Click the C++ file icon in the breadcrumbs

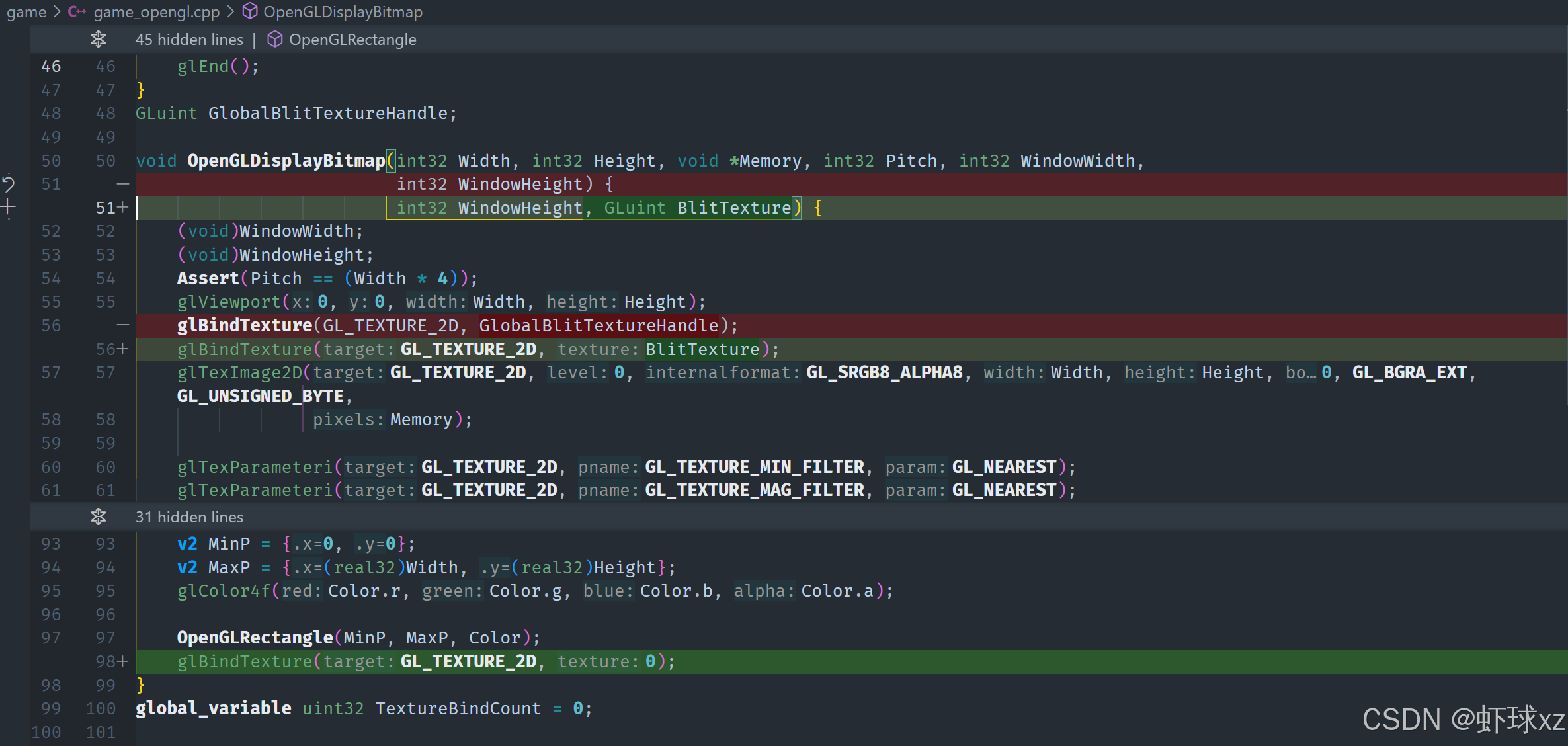(x=77, y=12)
